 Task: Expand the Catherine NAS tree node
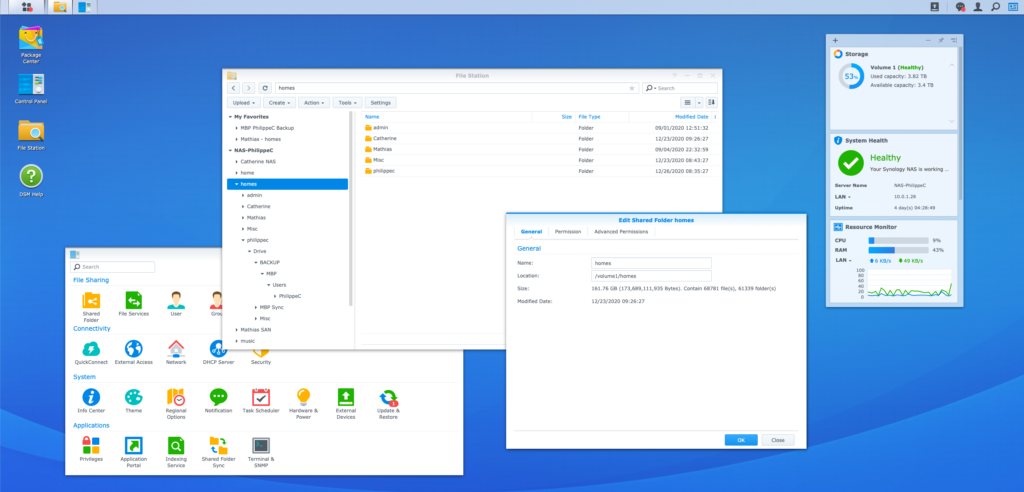(236, 161)
